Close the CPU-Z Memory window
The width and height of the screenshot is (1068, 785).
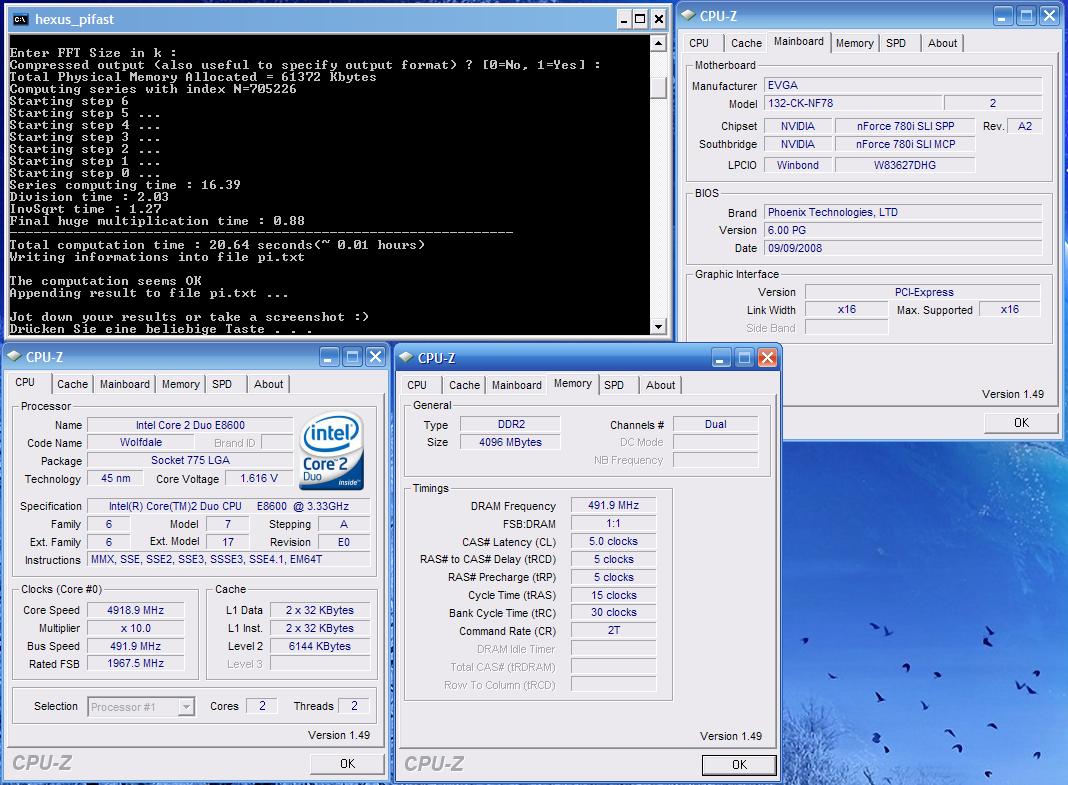(768, 357)
